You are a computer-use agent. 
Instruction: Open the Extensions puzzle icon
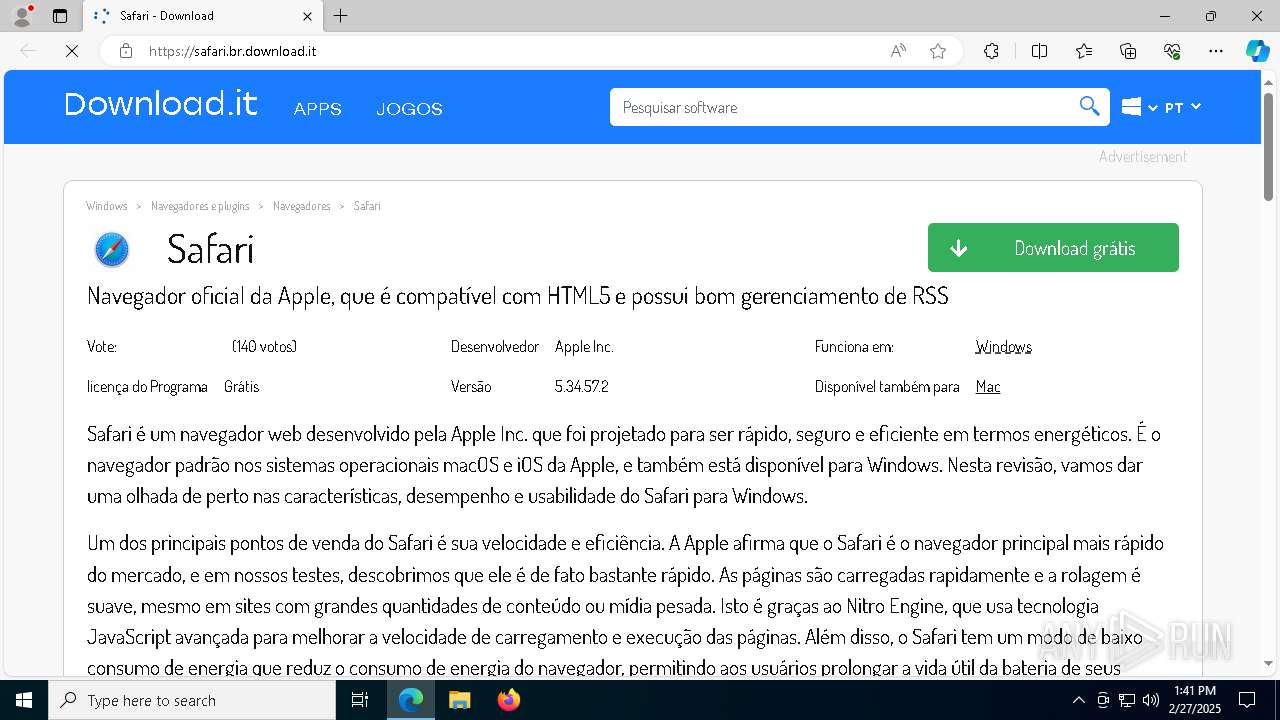point(991,51)
